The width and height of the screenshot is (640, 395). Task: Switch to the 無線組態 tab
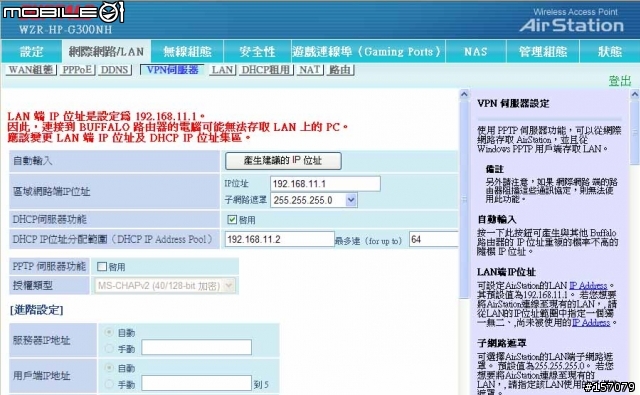187,51
